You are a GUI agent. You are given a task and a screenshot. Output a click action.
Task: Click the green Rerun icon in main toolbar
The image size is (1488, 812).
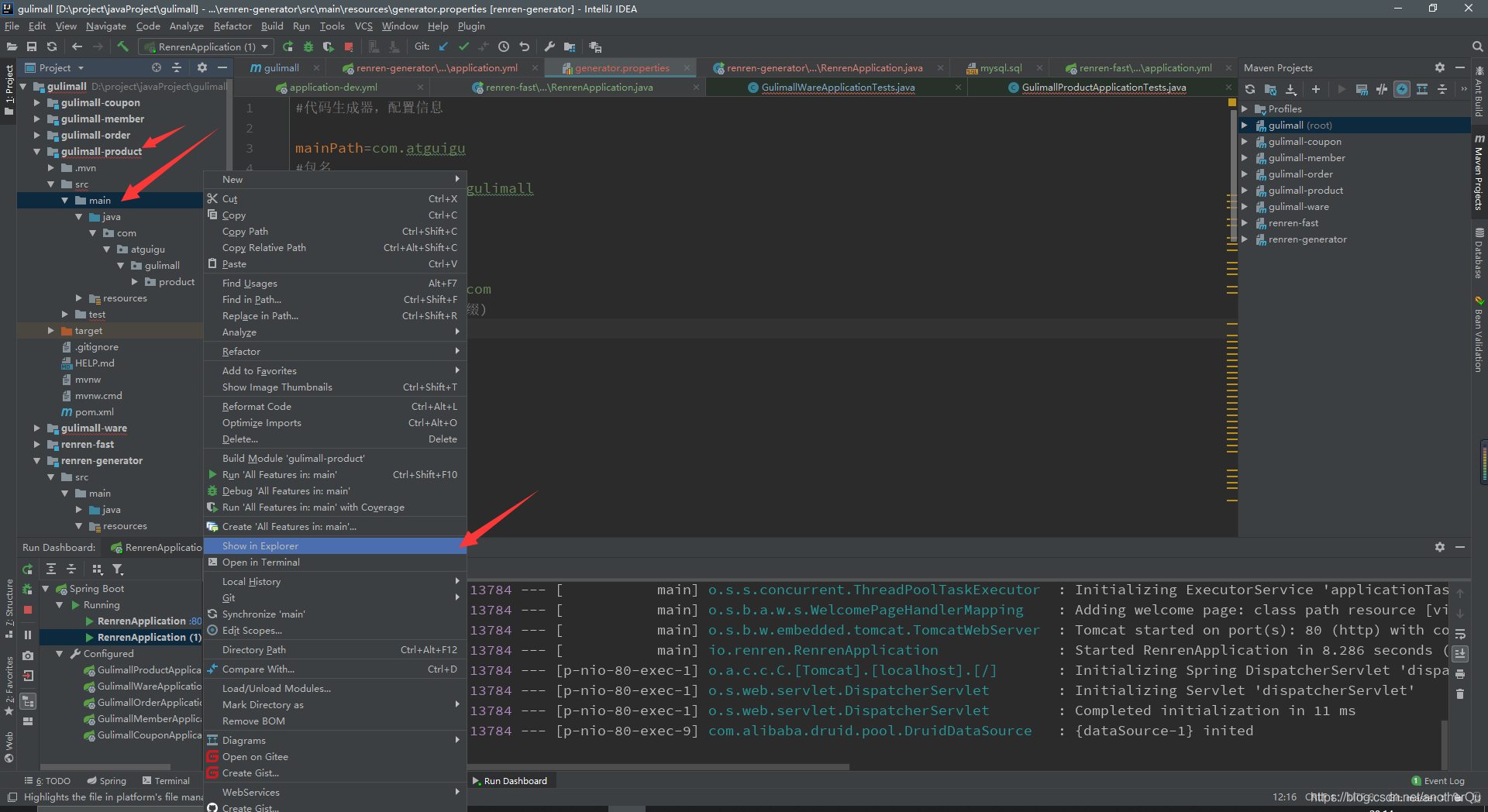click(x=288, y=46)
